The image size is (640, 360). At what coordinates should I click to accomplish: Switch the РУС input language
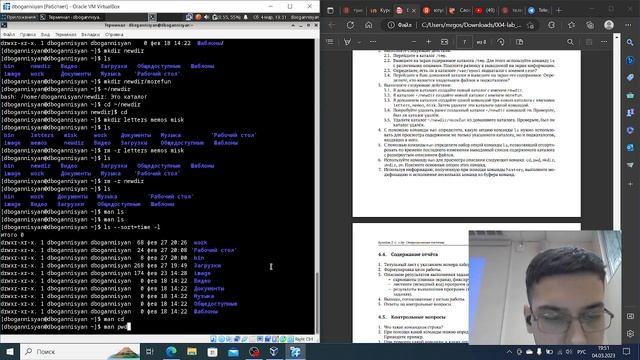[581, 352]
